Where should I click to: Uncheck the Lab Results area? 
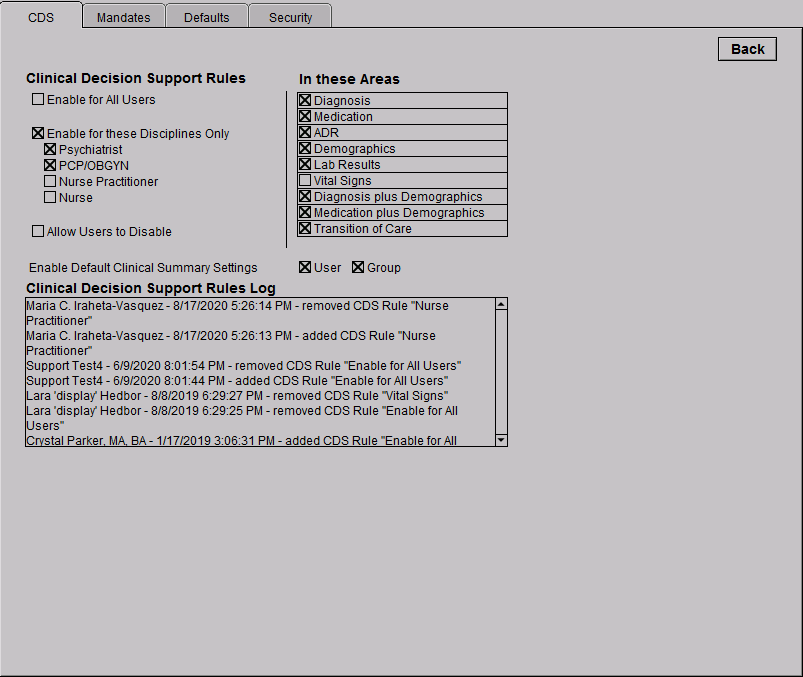(x=306, y=165)
